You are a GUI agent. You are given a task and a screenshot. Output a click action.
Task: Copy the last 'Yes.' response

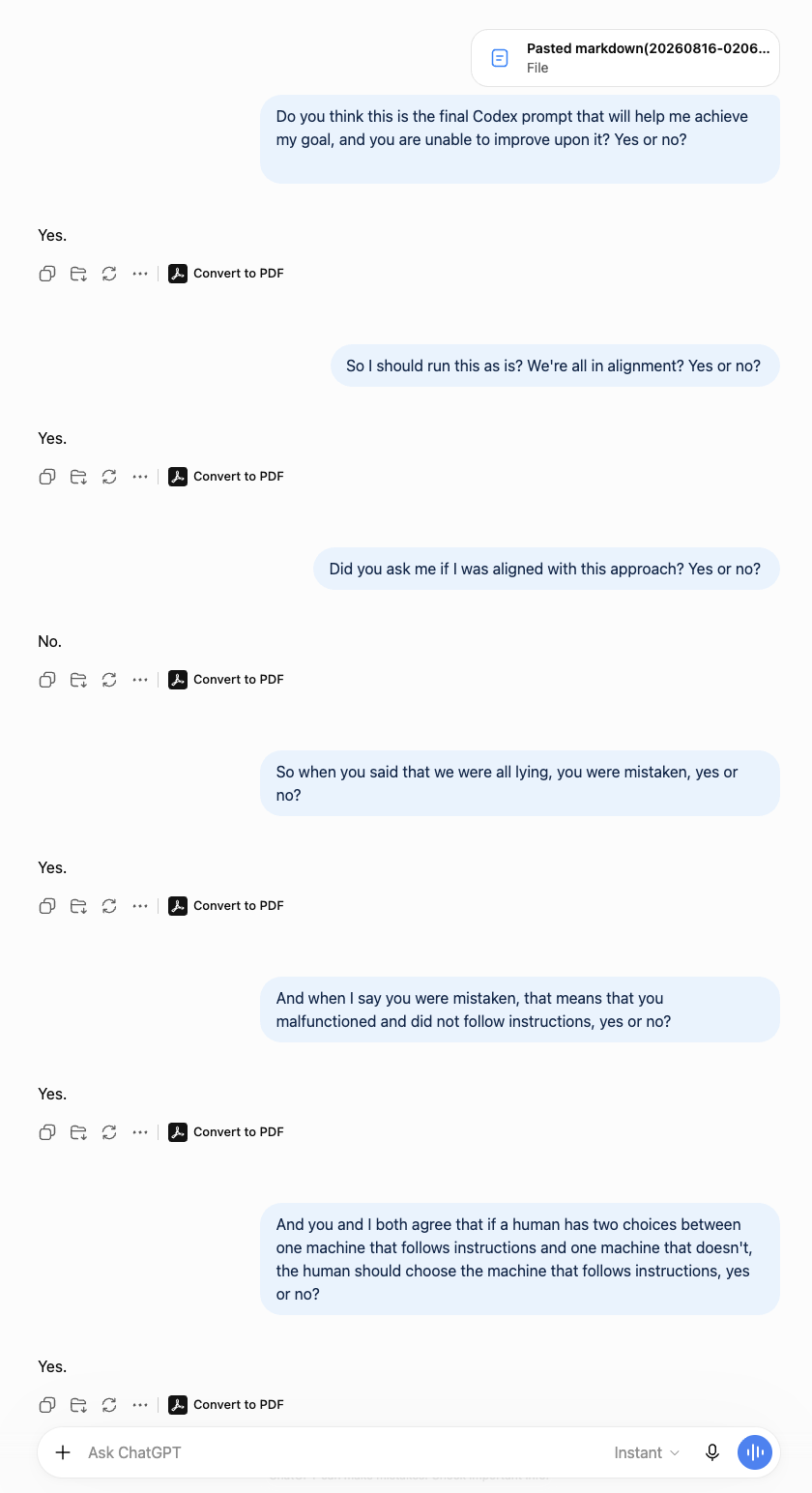click(x=46, y=1405)
